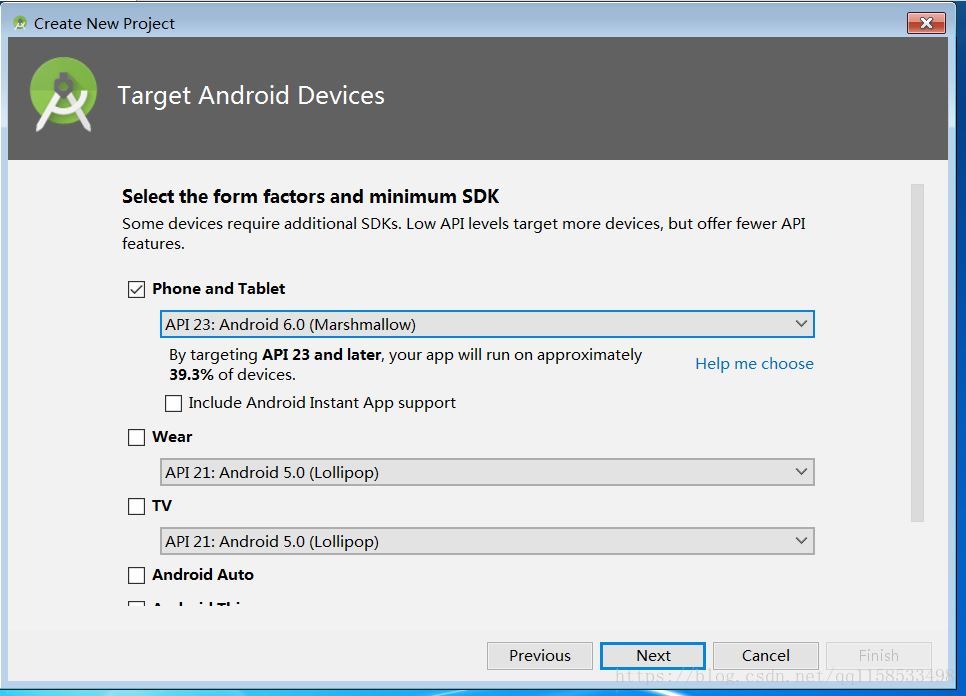
Task: Click the Android Studio logo in header
Action: (x=63, y=95)
